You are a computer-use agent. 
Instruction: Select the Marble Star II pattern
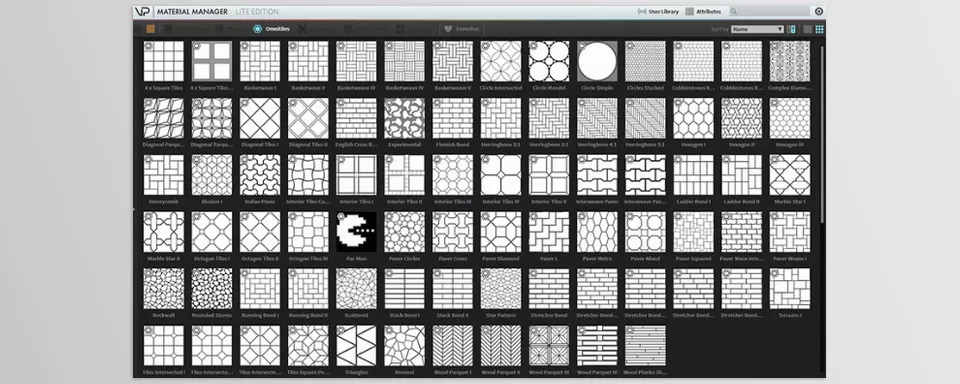pyautogui.click(x=163, y=232)
